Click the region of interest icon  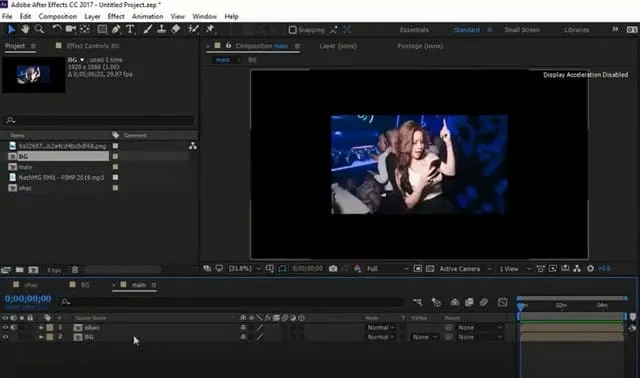click(x=418, y=269)
